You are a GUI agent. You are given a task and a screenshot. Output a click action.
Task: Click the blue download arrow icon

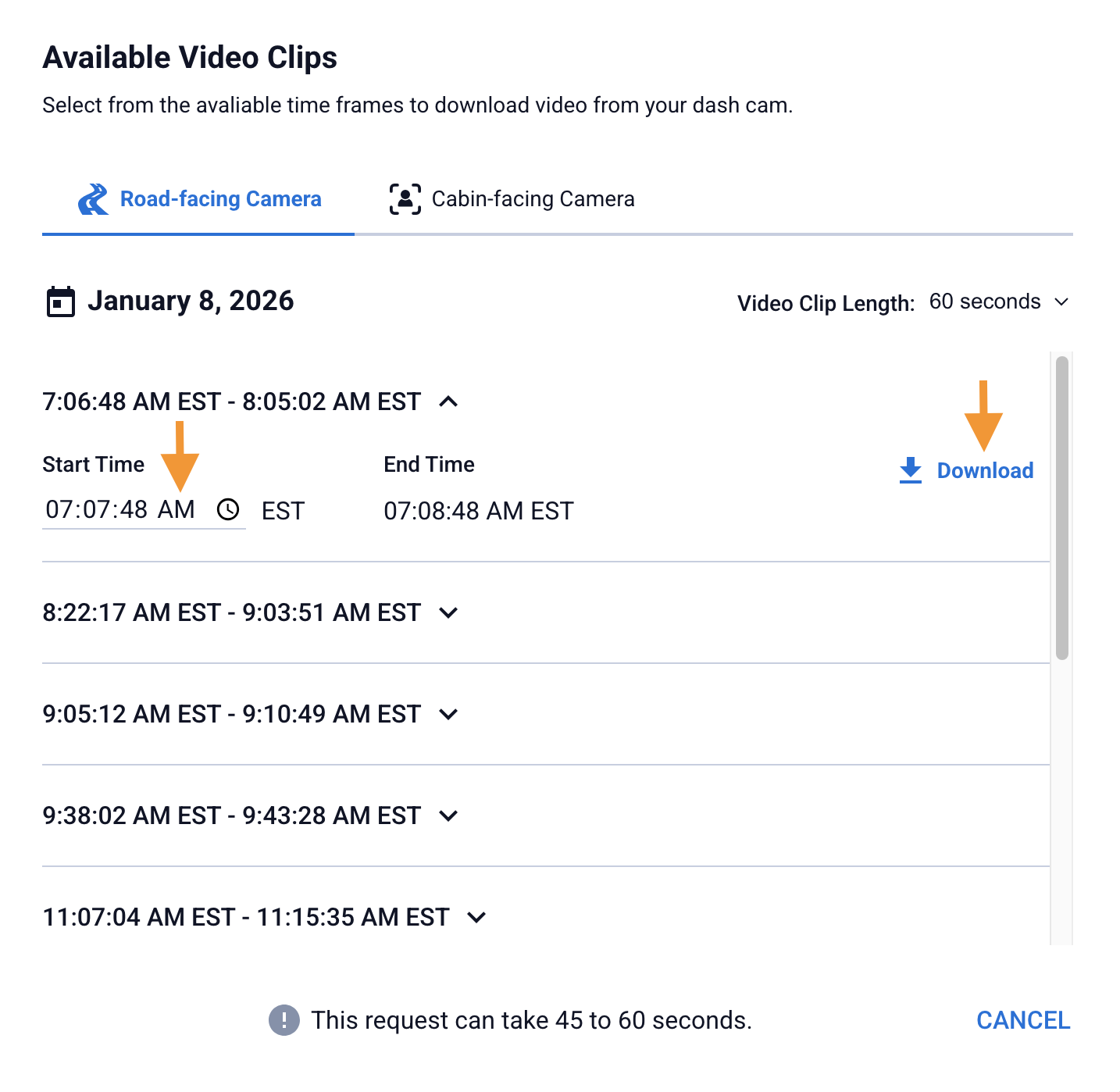pos(911,470)
